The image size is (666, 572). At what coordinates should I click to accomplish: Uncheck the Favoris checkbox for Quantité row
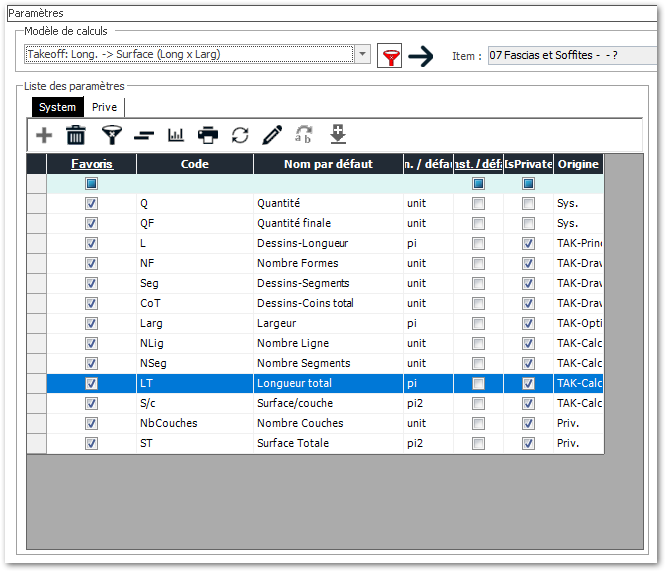(x=91, y=203)
